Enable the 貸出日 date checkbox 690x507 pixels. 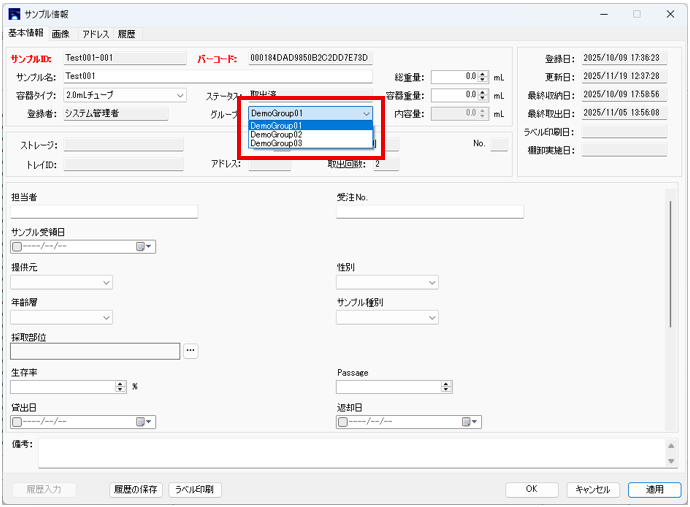coord(17,422)
